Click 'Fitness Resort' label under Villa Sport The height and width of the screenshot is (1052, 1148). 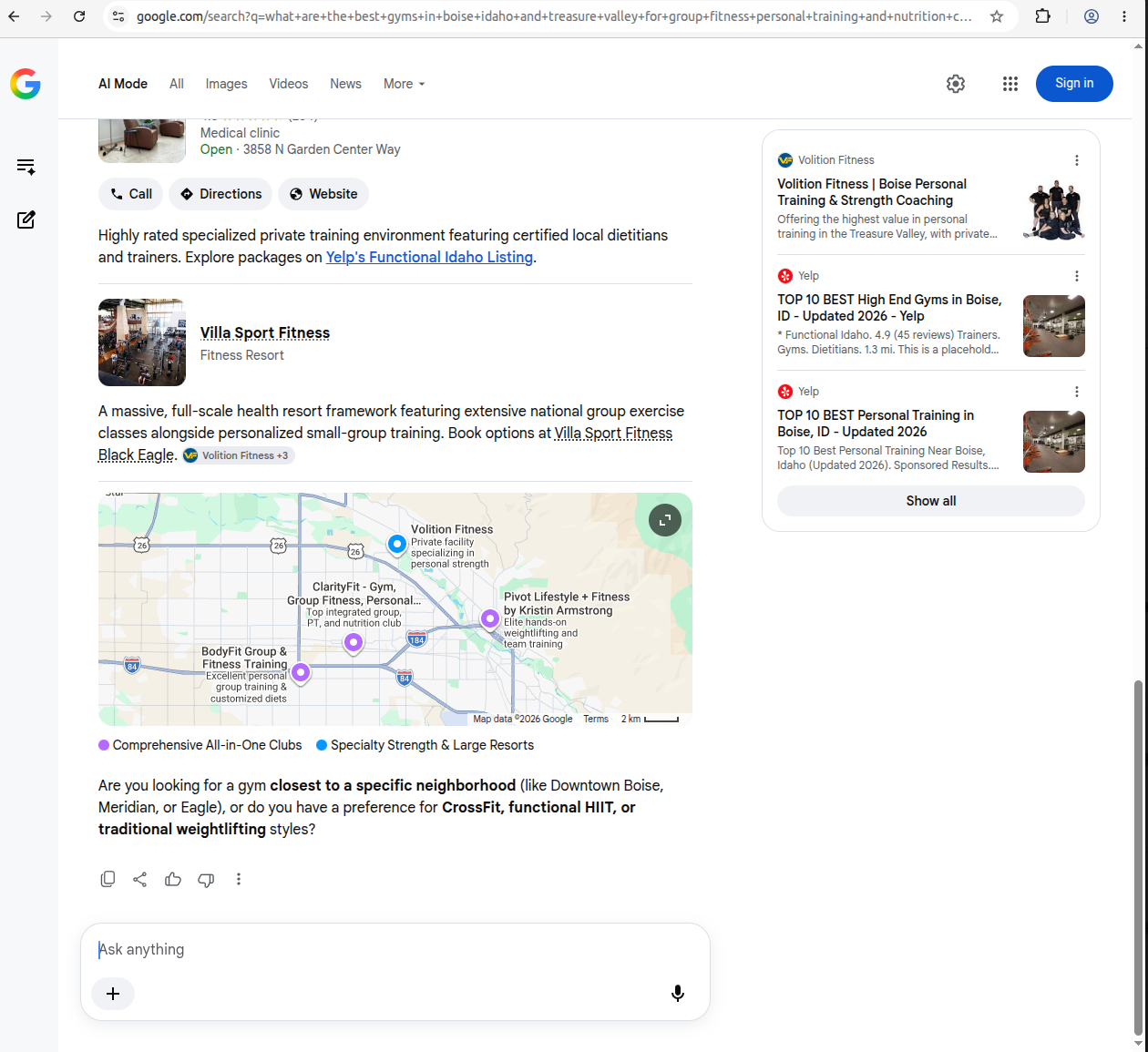coord(242,355)
